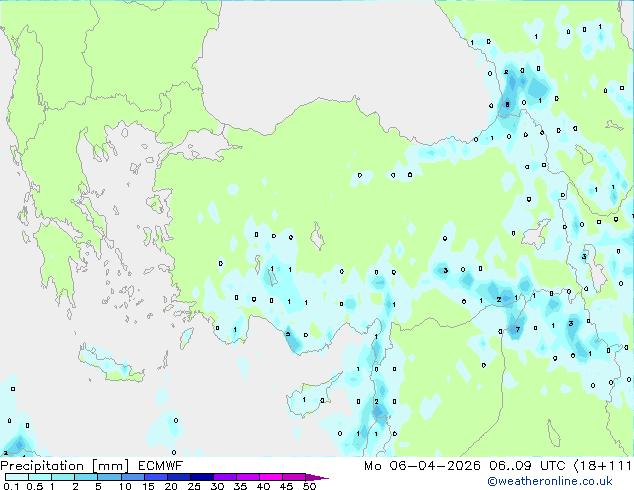
Task: Click the legend tick label "20"
Action: [171, 486]
